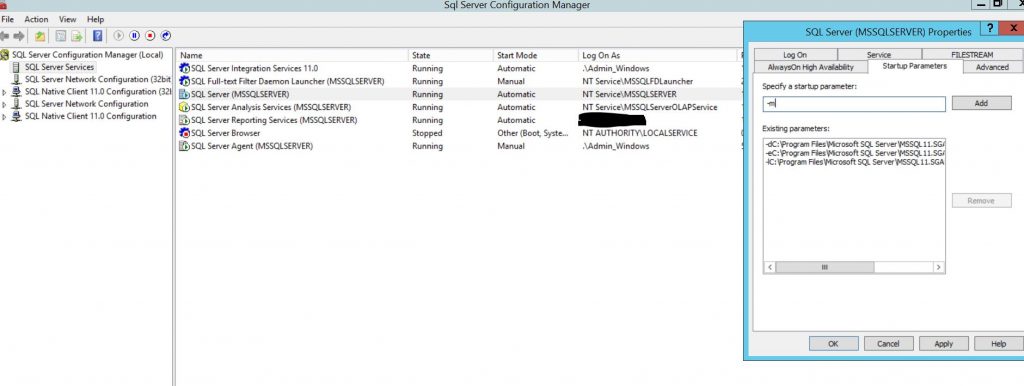Select SQL Server Network Configuration (32bit tree item
The width and height of the screenshot is (1024, 386).
[98, 80]
